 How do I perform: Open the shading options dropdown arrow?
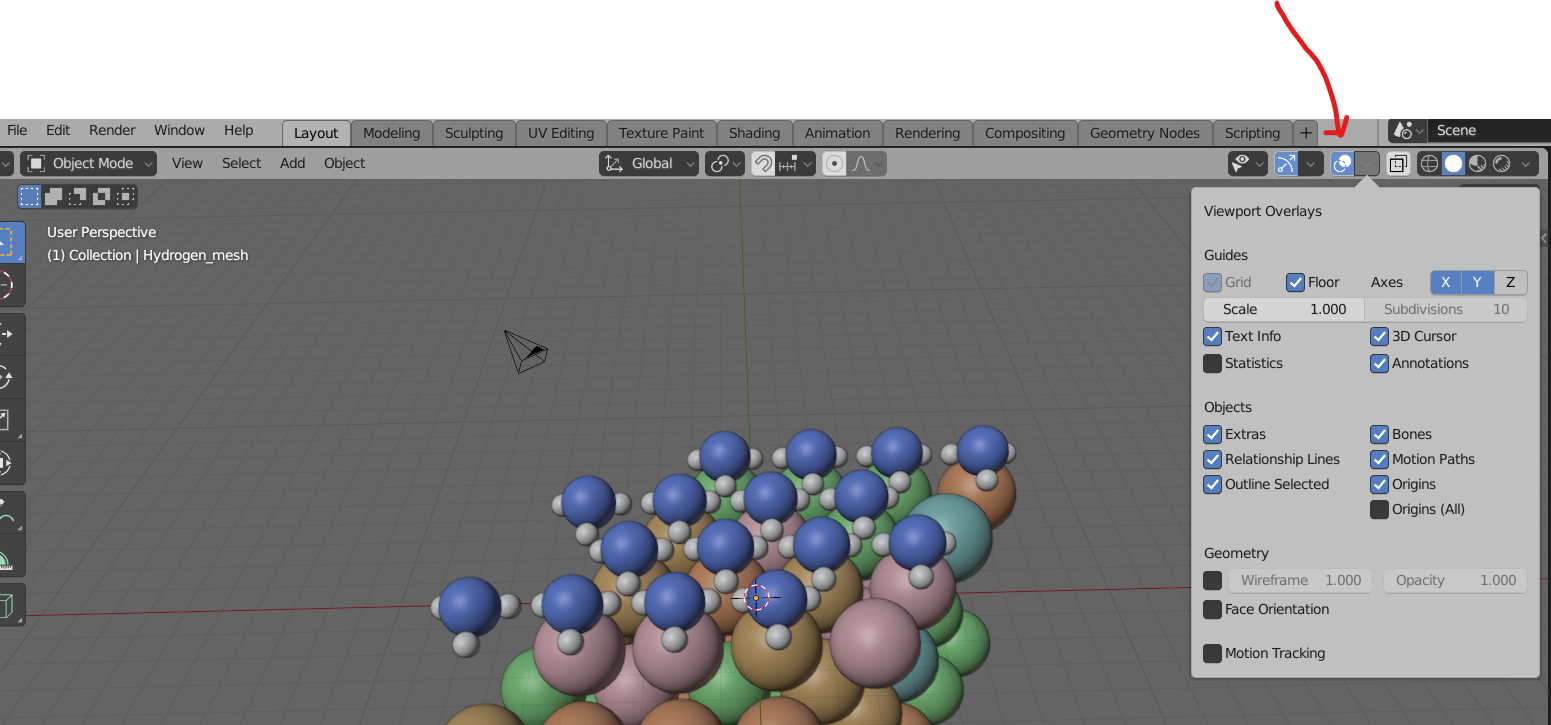pyautogui.click(x=1525, y=163)
